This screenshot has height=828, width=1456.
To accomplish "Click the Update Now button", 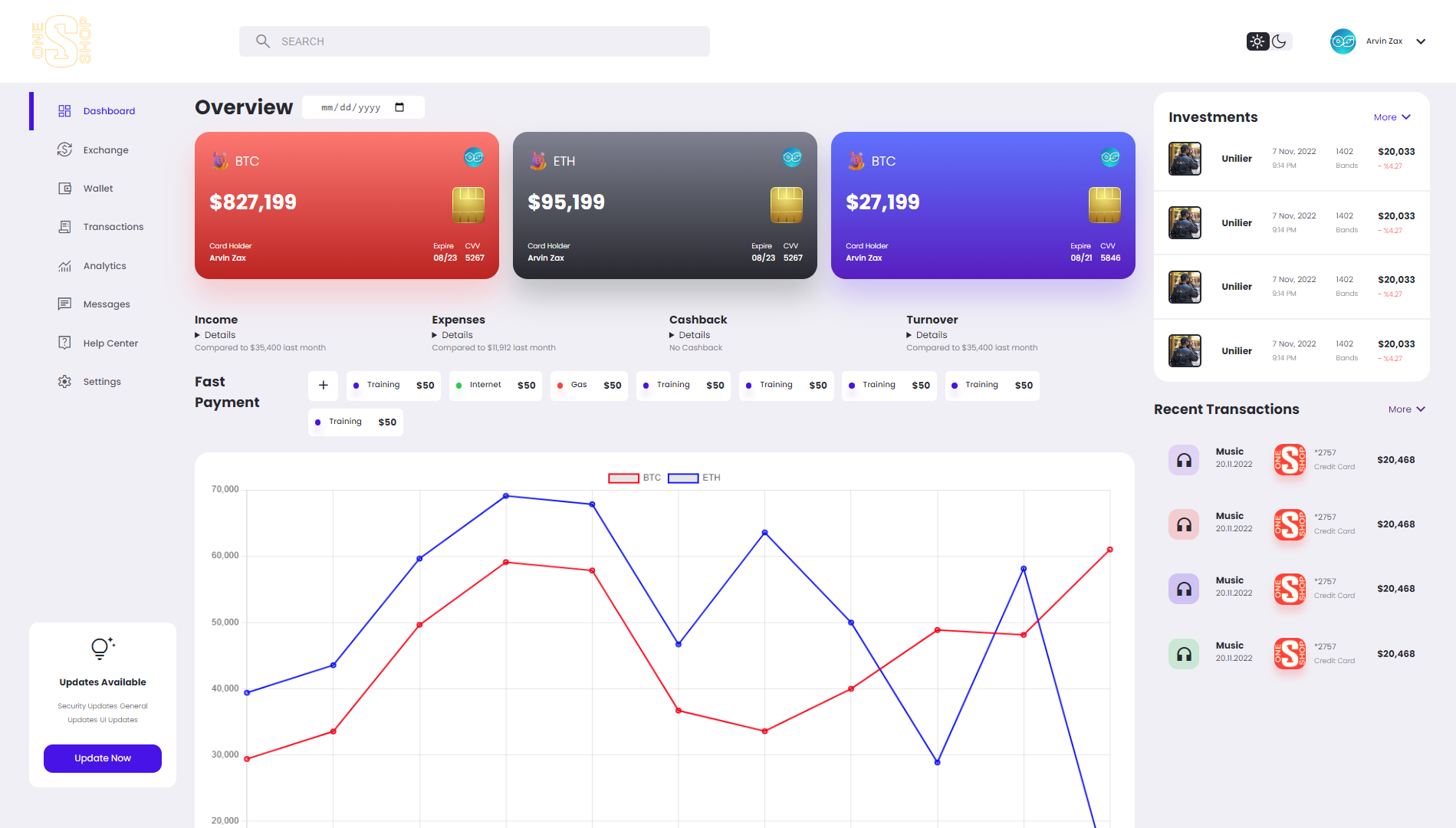I will point(103,758).
